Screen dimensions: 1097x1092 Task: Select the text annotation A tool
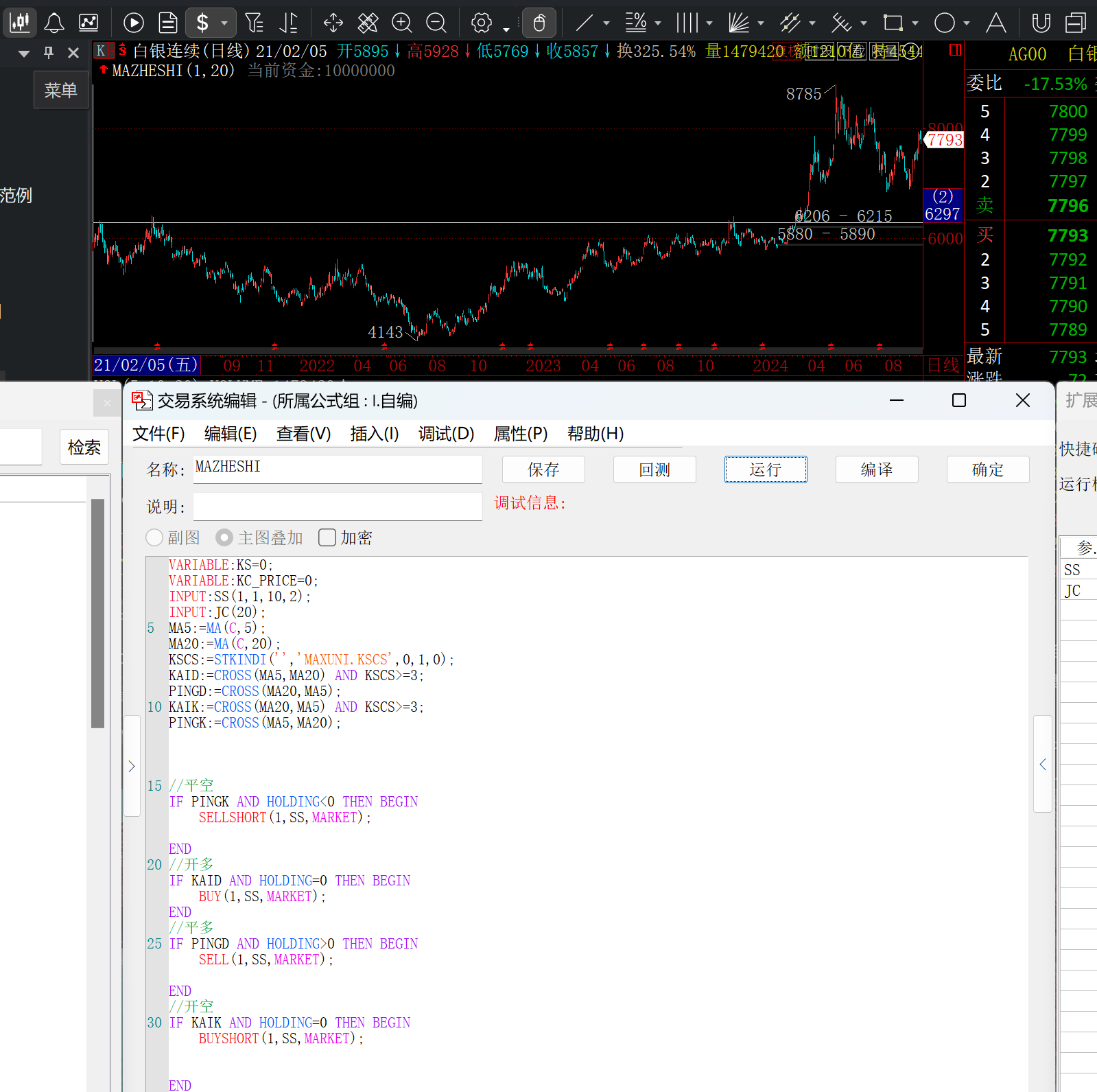pyautogui.click(x=996, y=23)
